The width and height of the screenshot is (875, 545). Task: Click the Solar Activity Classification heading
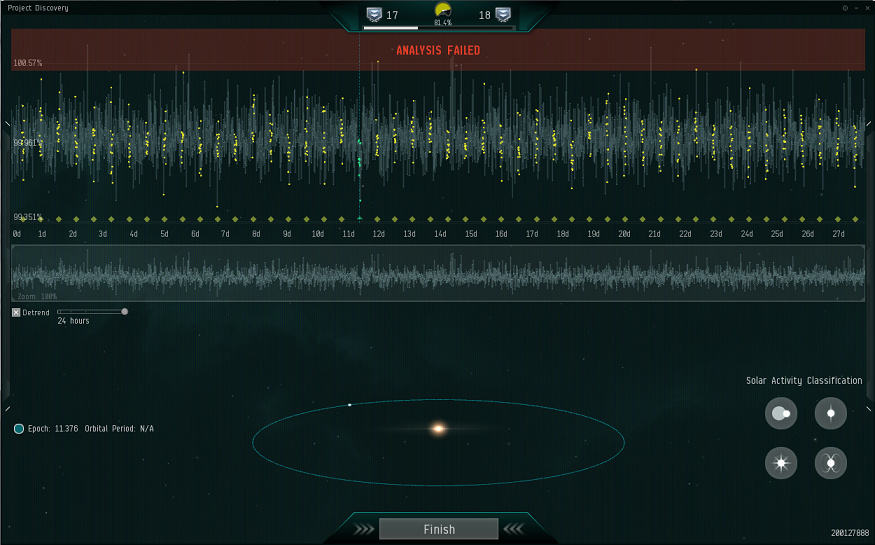point(804,380)
